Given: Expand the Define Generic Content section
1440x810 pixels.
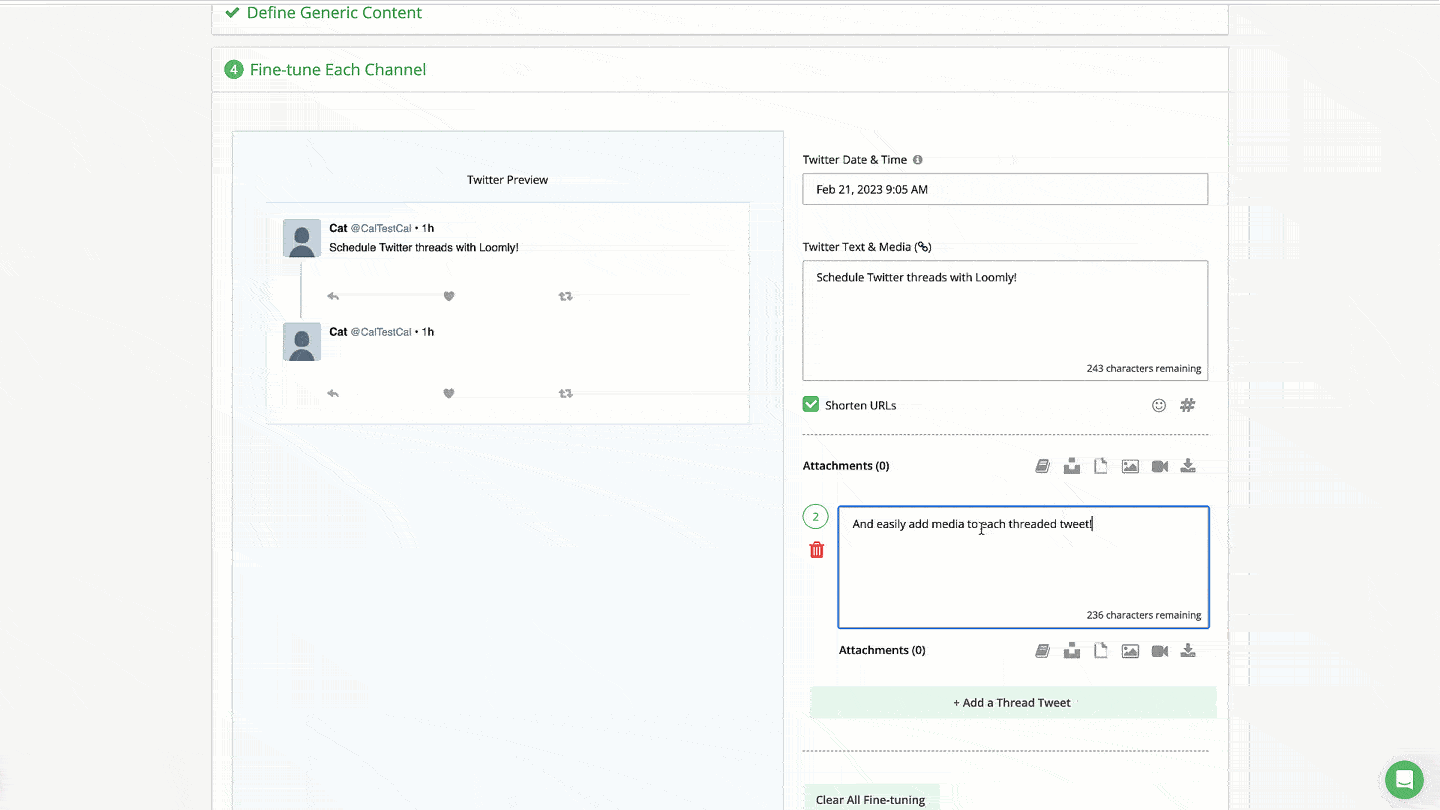Looking at the screenshot, I should tap(334, 13).
